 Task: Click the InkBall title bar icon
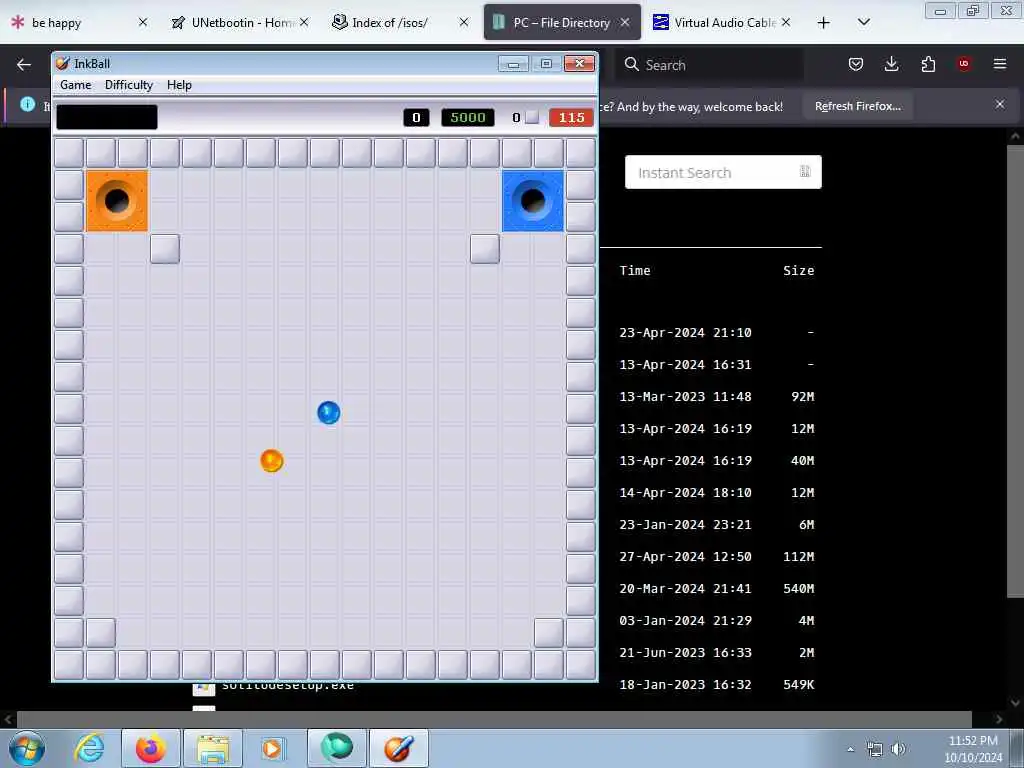63,63
